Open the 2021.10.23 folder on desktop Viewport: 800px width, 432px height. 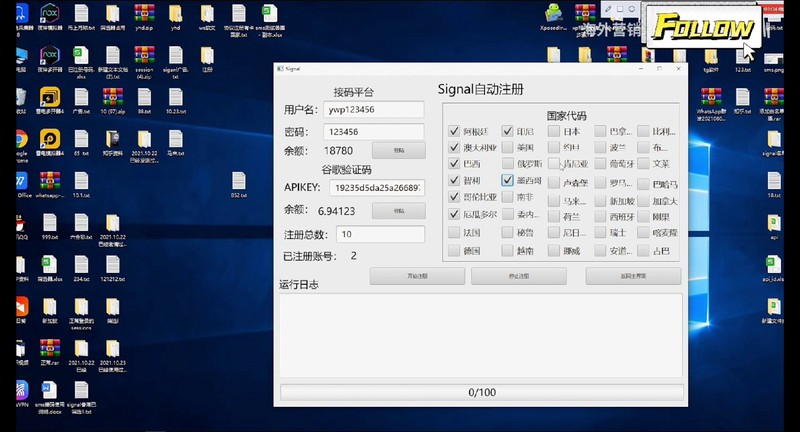(x=113, y=355)
